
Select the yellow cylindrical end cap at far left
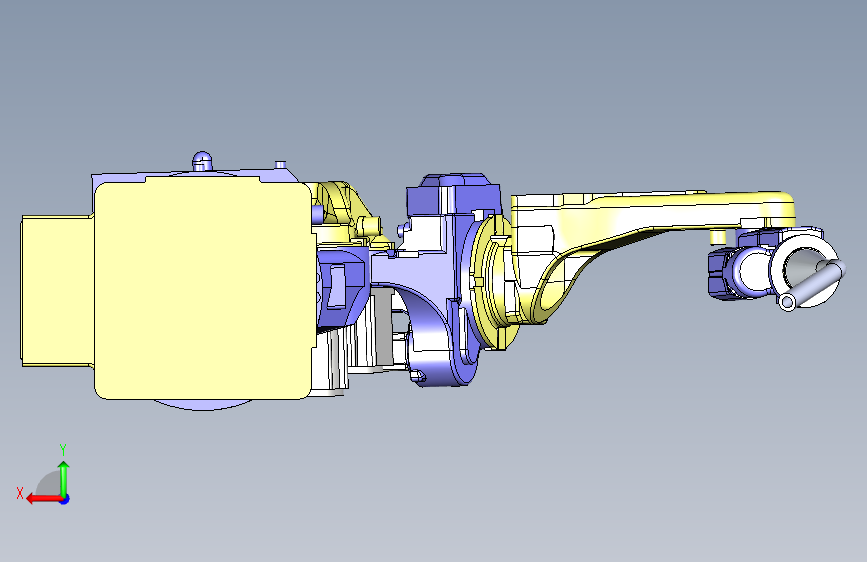pyautogui.click(x=58, y=291)
